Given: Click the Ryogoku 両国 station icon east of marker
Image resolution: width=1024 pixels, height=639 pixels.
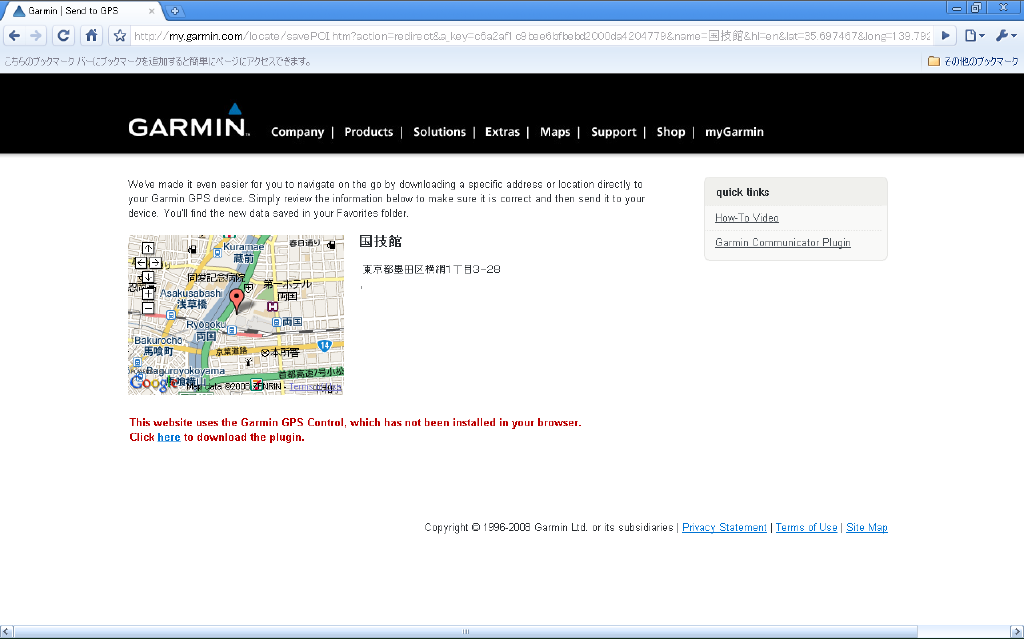Looking at the screenshot, I should coord(276,322).
